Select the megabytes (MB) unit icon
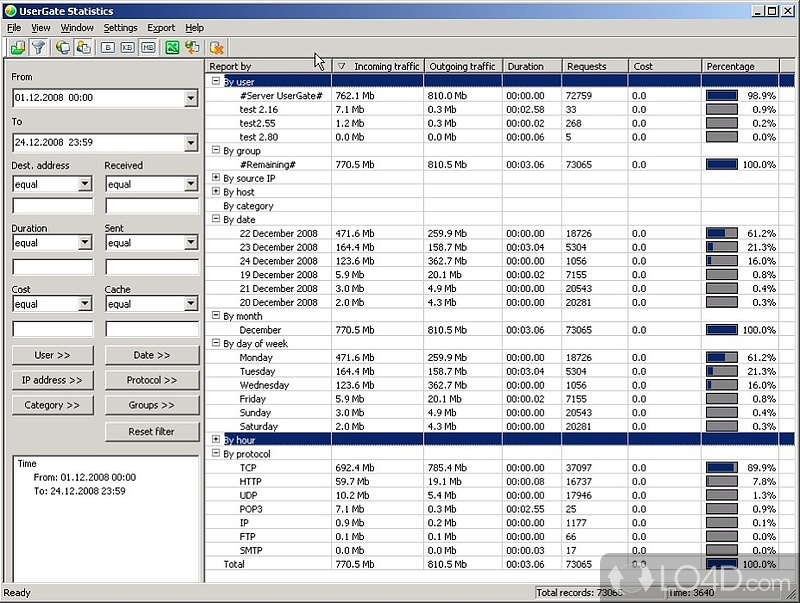800x603 pixels. [x=148, y=47]
